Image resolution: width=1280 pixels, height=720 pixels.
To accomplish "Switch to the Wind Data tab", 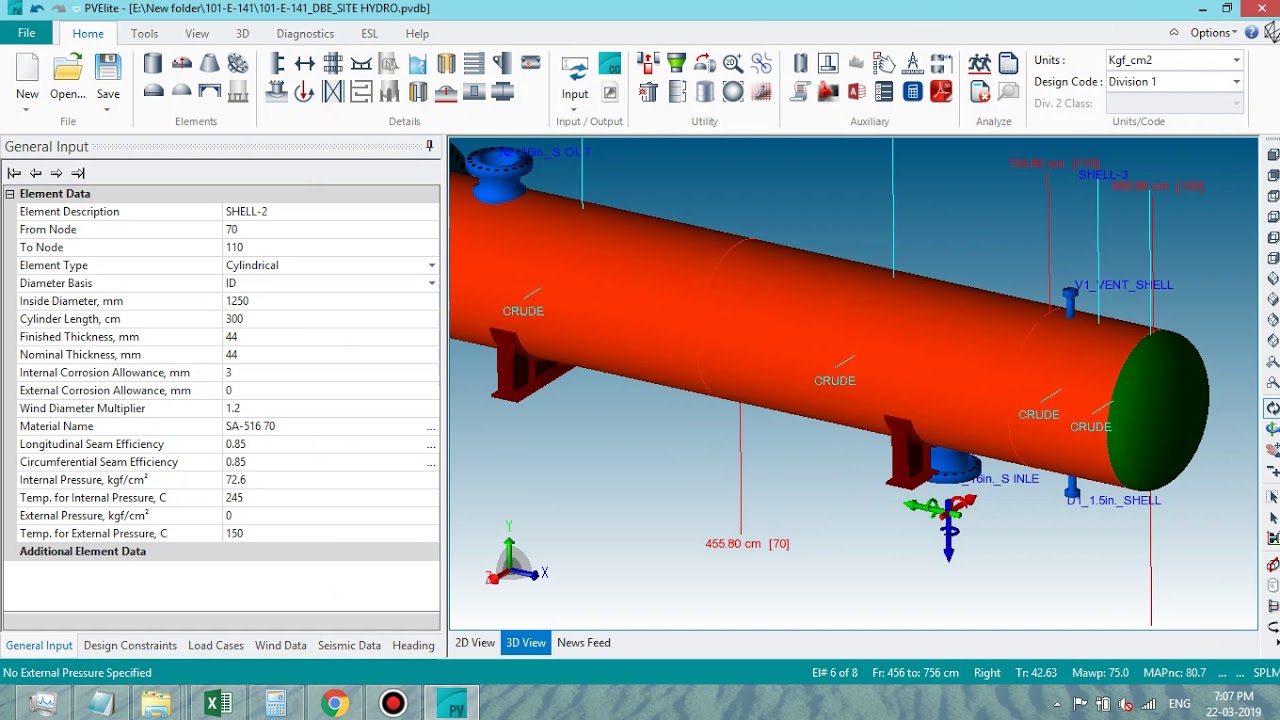I will [x=281, y=646].
